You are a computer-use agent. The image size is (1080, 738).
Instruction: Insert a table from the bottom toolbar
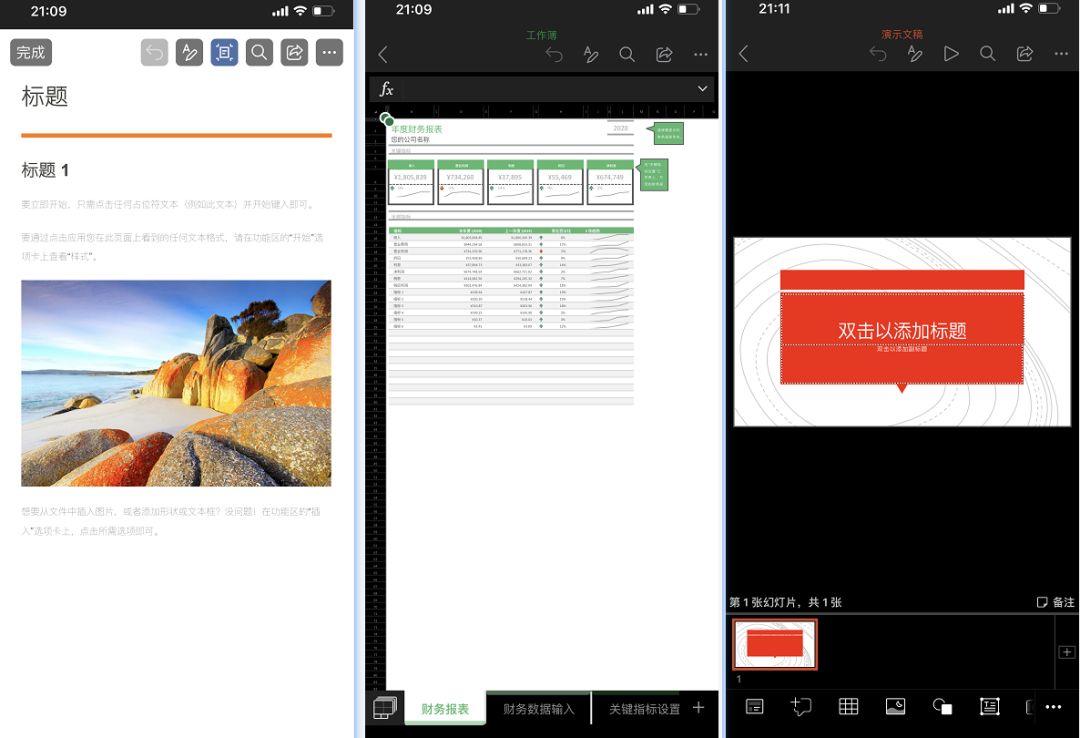[848, 706]
